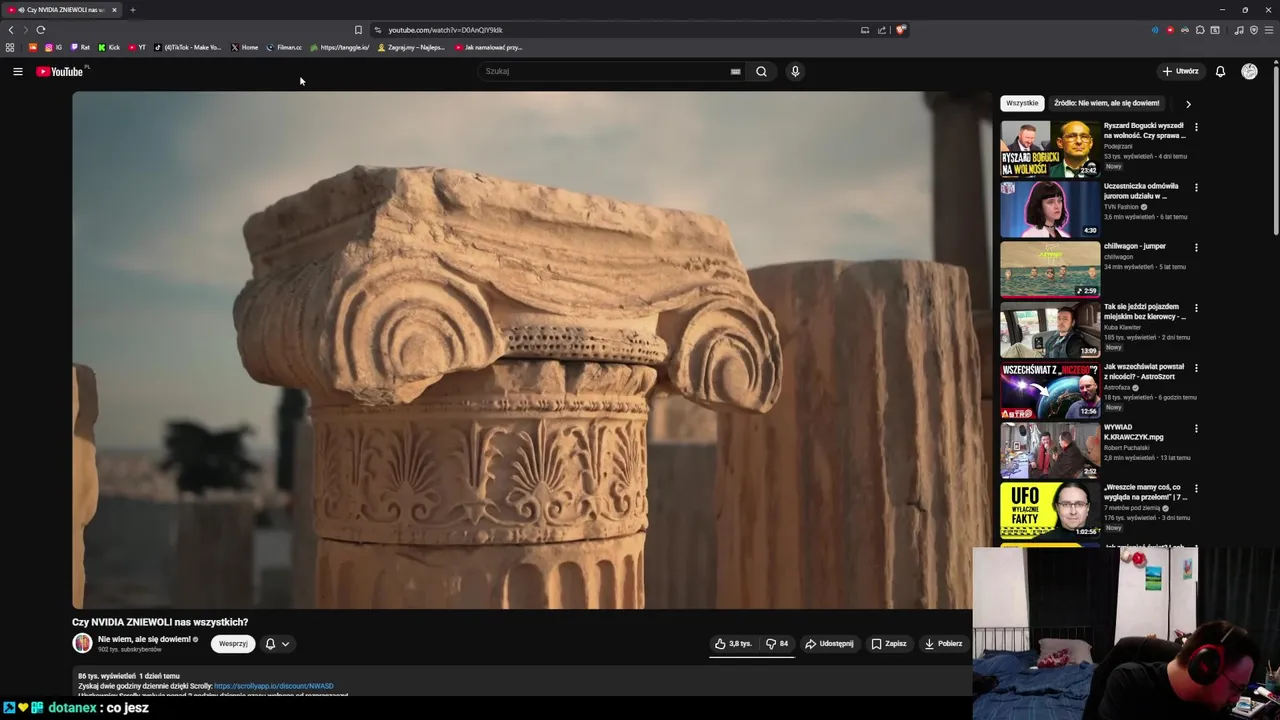
Task: Open WYWIAD K.KRAWCZYK.mpg video title
Action: (1134, 432)
